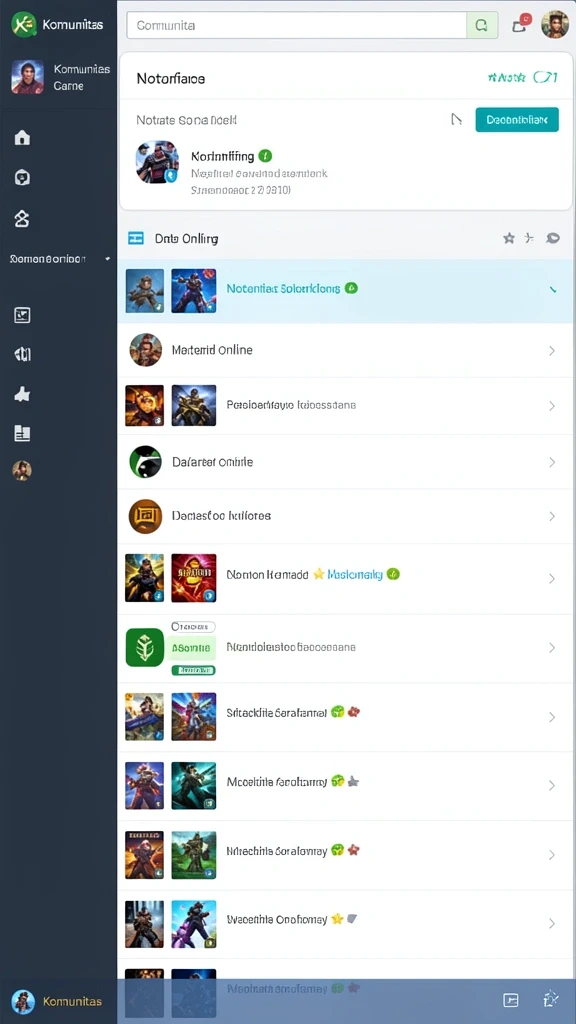
Task: Click the star icon beside Data Onlirg
Action: point(509,238)
